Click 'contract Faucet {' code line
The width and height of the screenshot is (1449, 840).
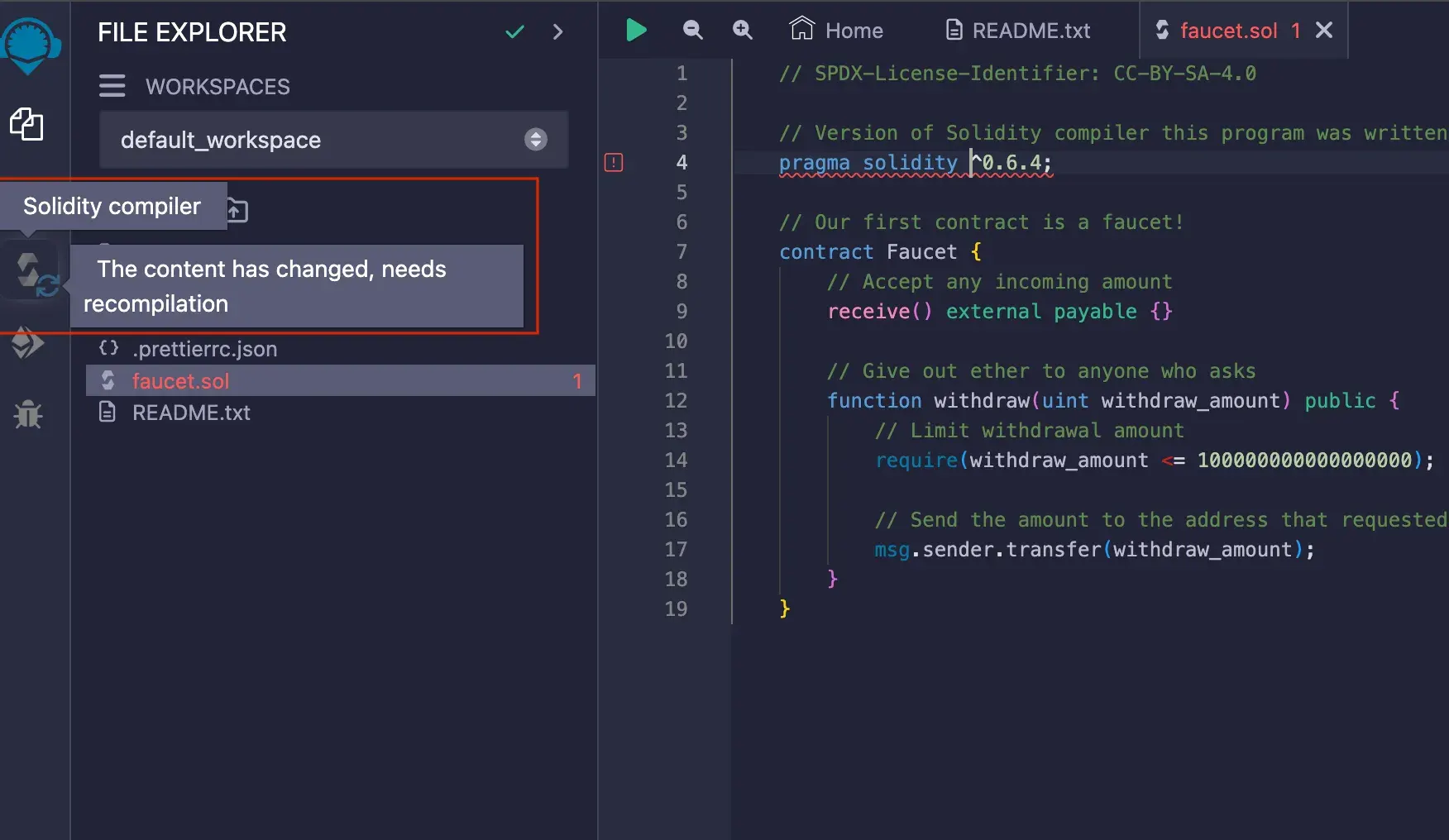click(880, 252)
